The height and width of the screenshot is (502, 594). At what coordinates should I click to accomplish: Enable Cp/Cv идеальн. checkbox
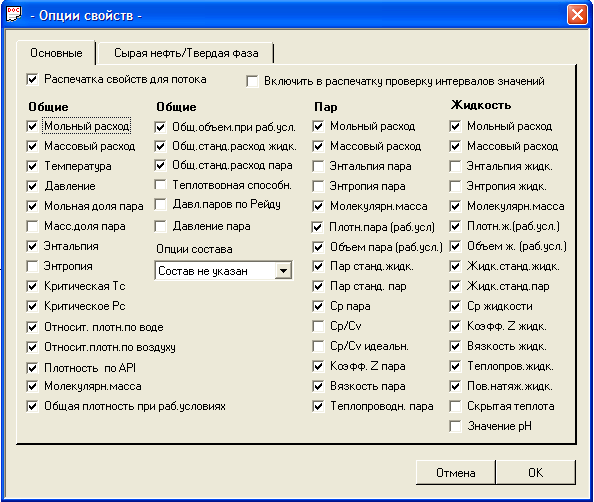tap(319, 346)
